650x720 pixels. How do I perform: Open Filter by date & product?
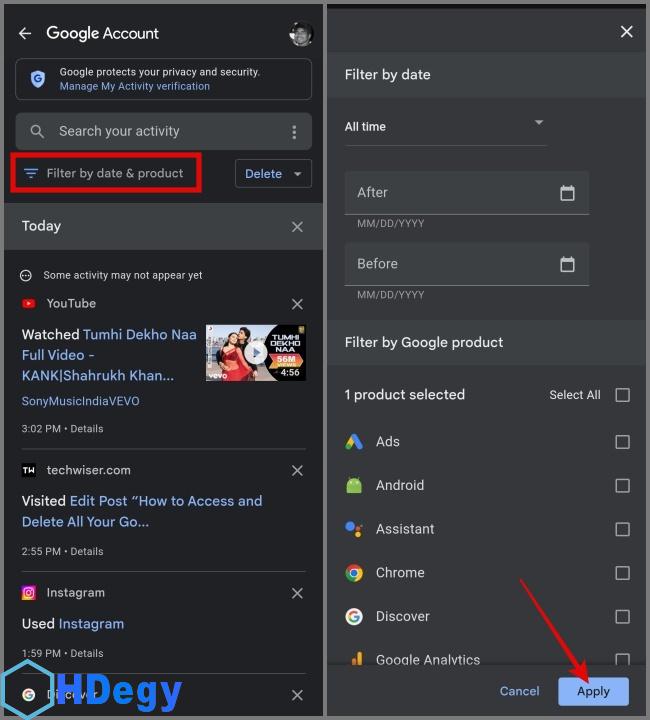(x=105, y=173)
